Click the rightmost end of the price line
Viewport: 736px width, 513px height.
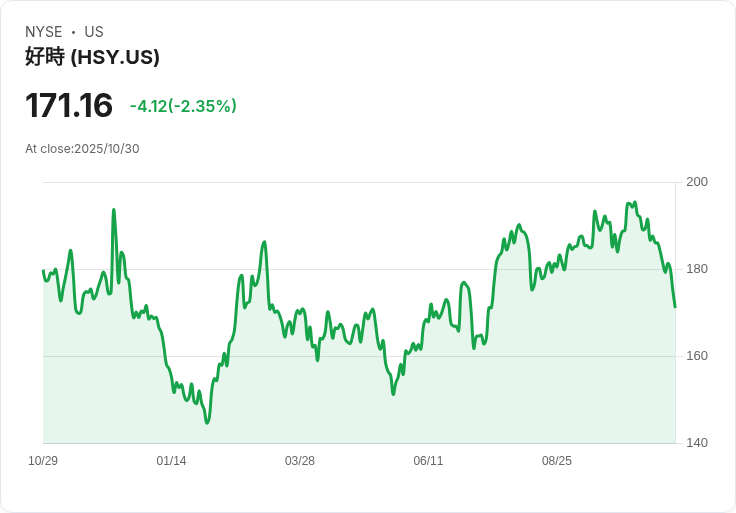675,306
